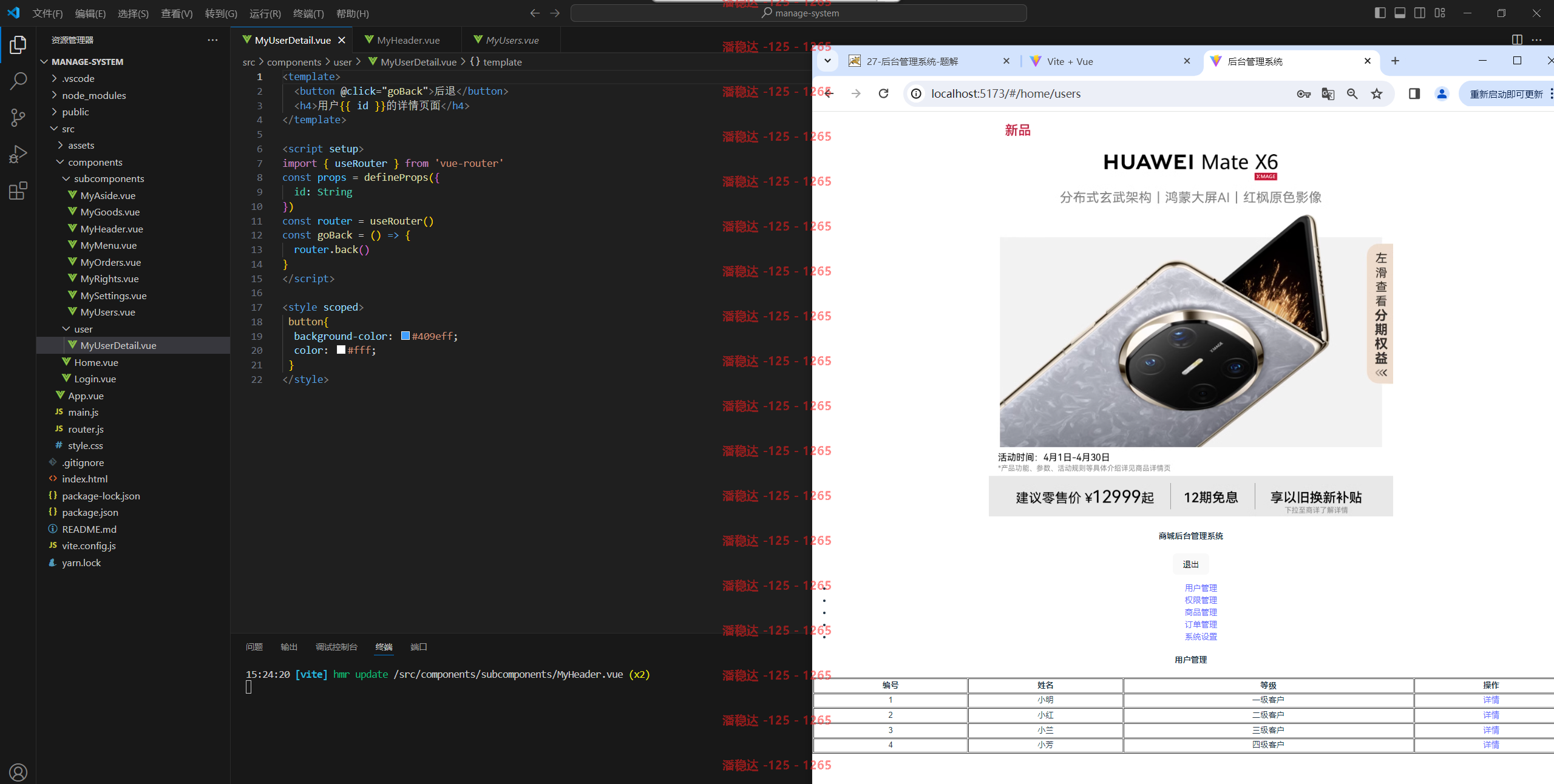
Task: Close the Vite + Vue browser tab
Action: [1187, 61]
